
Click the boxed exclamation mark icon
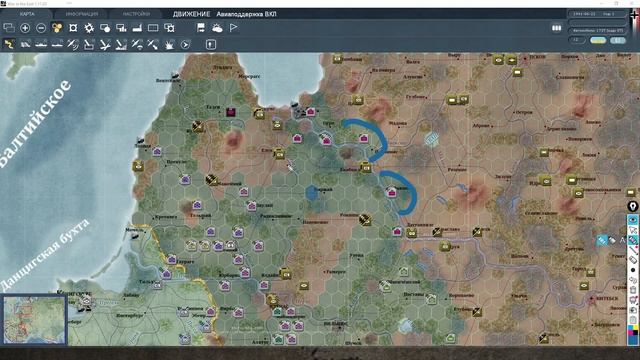[211, 44]
